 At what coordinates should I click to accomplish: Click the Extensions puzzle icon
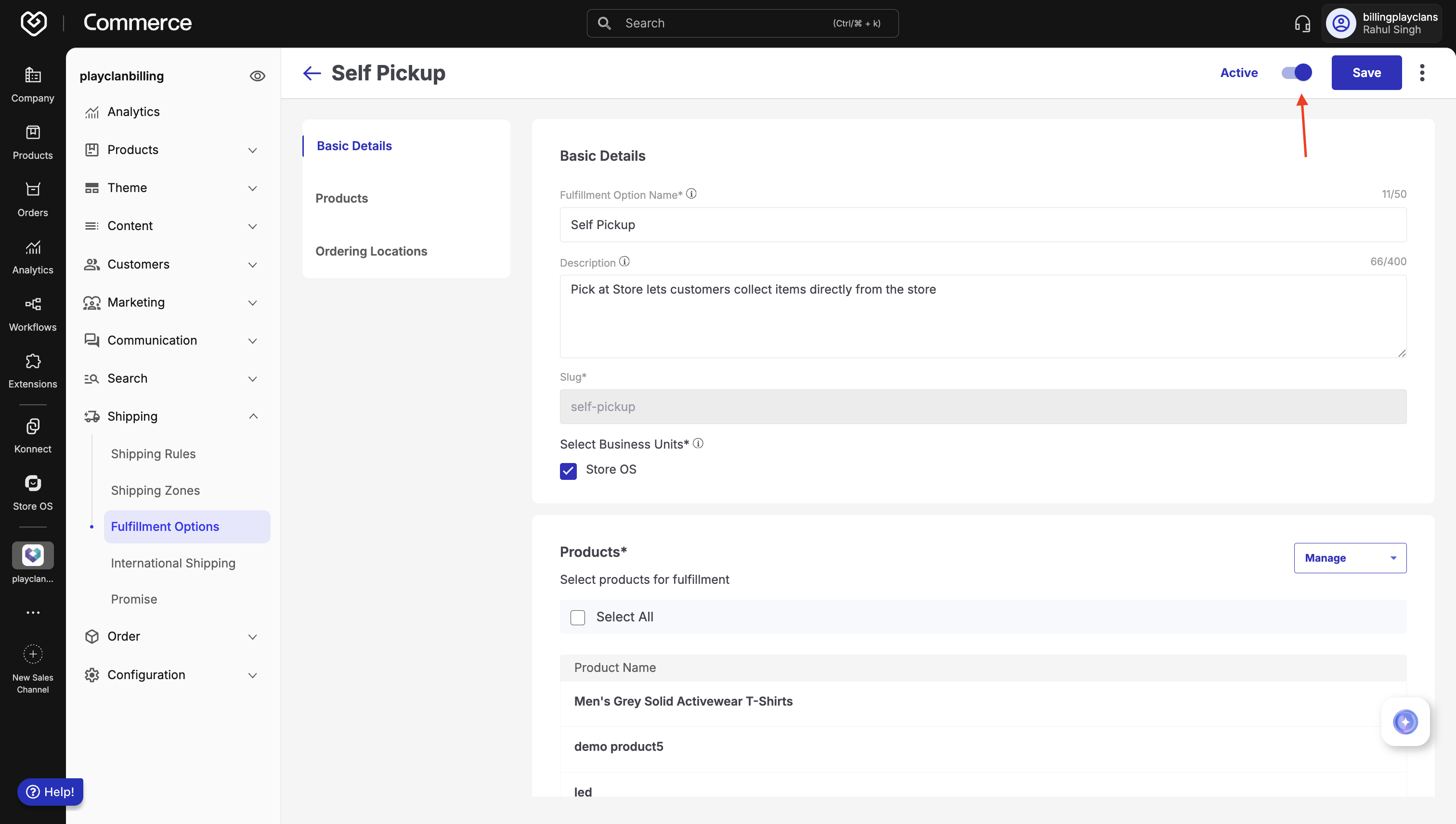pos(32,361)
